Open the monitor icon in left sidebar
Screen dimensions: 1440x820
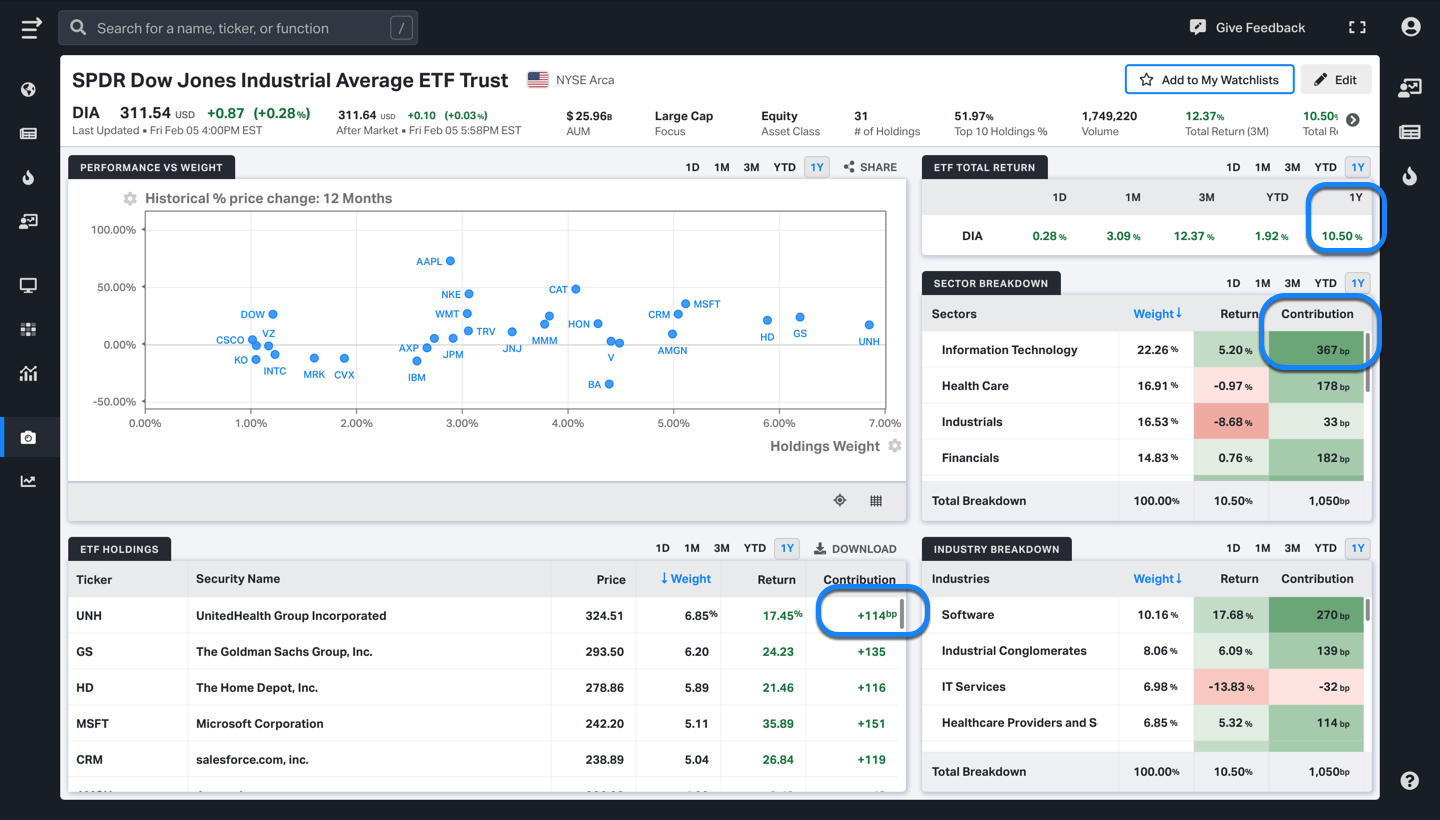[x=28, y=286]
